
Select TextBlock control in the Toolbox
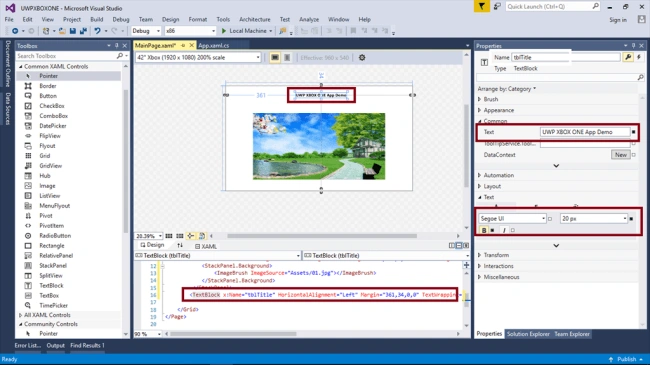[x=51, y=285]
